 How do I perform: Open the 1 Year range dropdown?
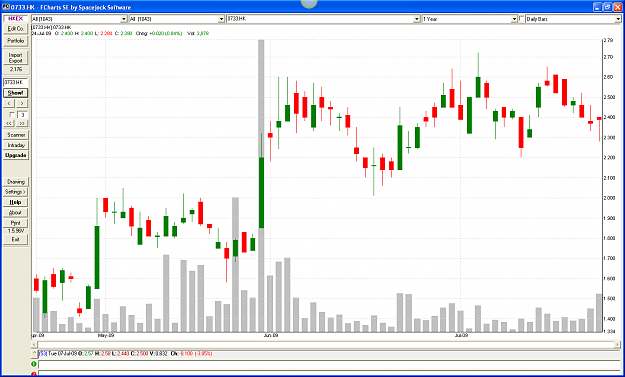click(x=470, y=19)
